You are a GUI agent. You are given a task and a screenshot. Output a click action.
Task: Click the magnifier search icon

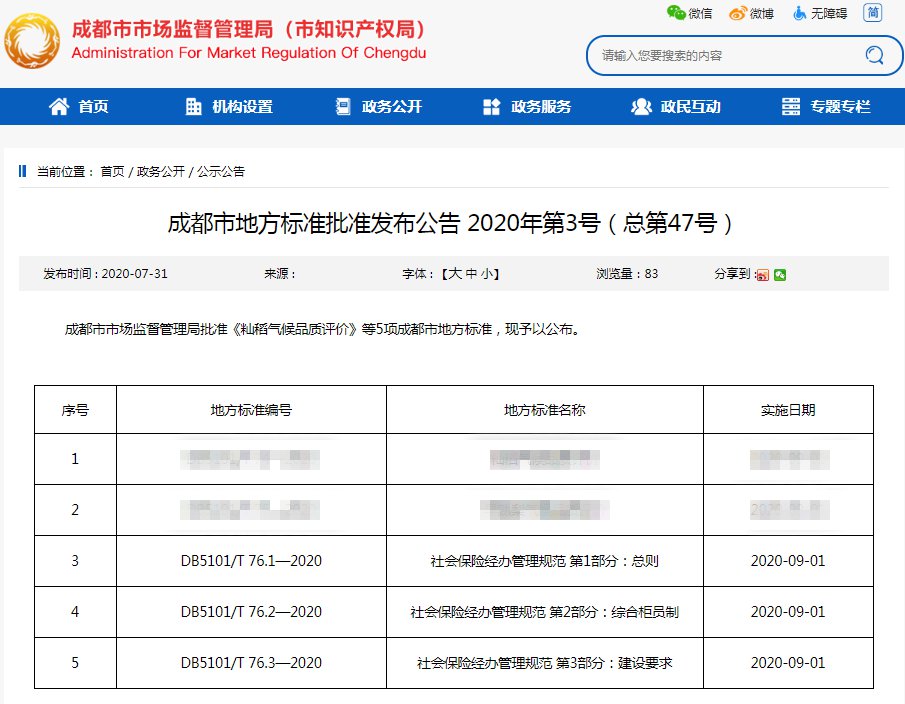click(874, 55)
